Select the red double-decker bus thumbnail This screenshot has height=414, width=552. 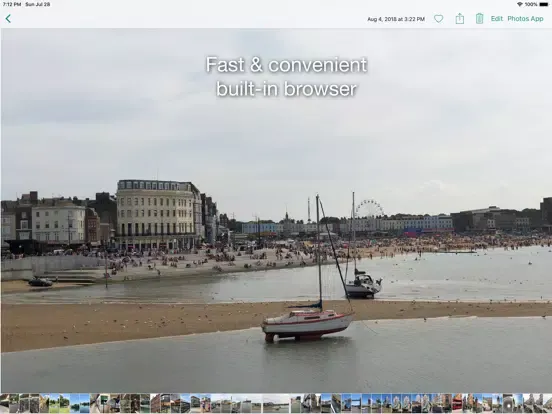tap(457, 403)
